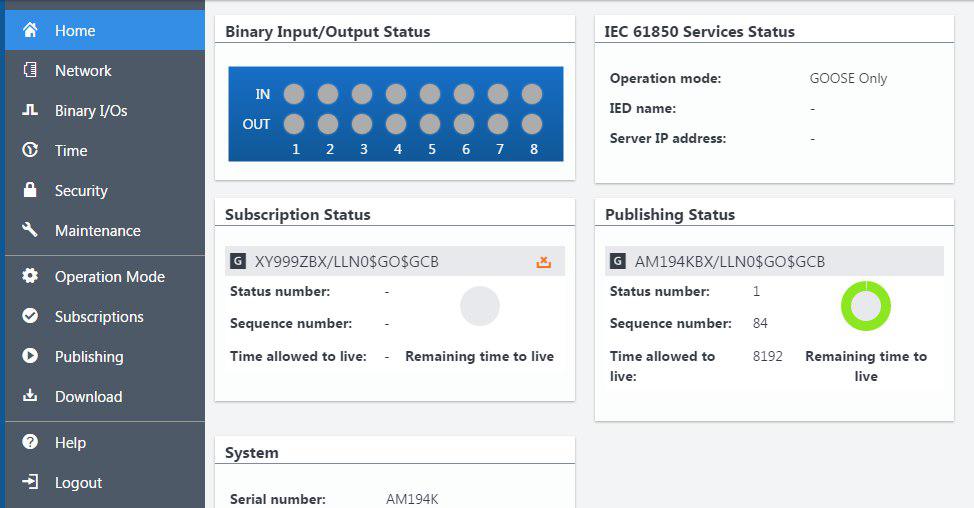Screen dimensions: 974x508
Task: Click the Network icon in sidebar
Action: 30,70
